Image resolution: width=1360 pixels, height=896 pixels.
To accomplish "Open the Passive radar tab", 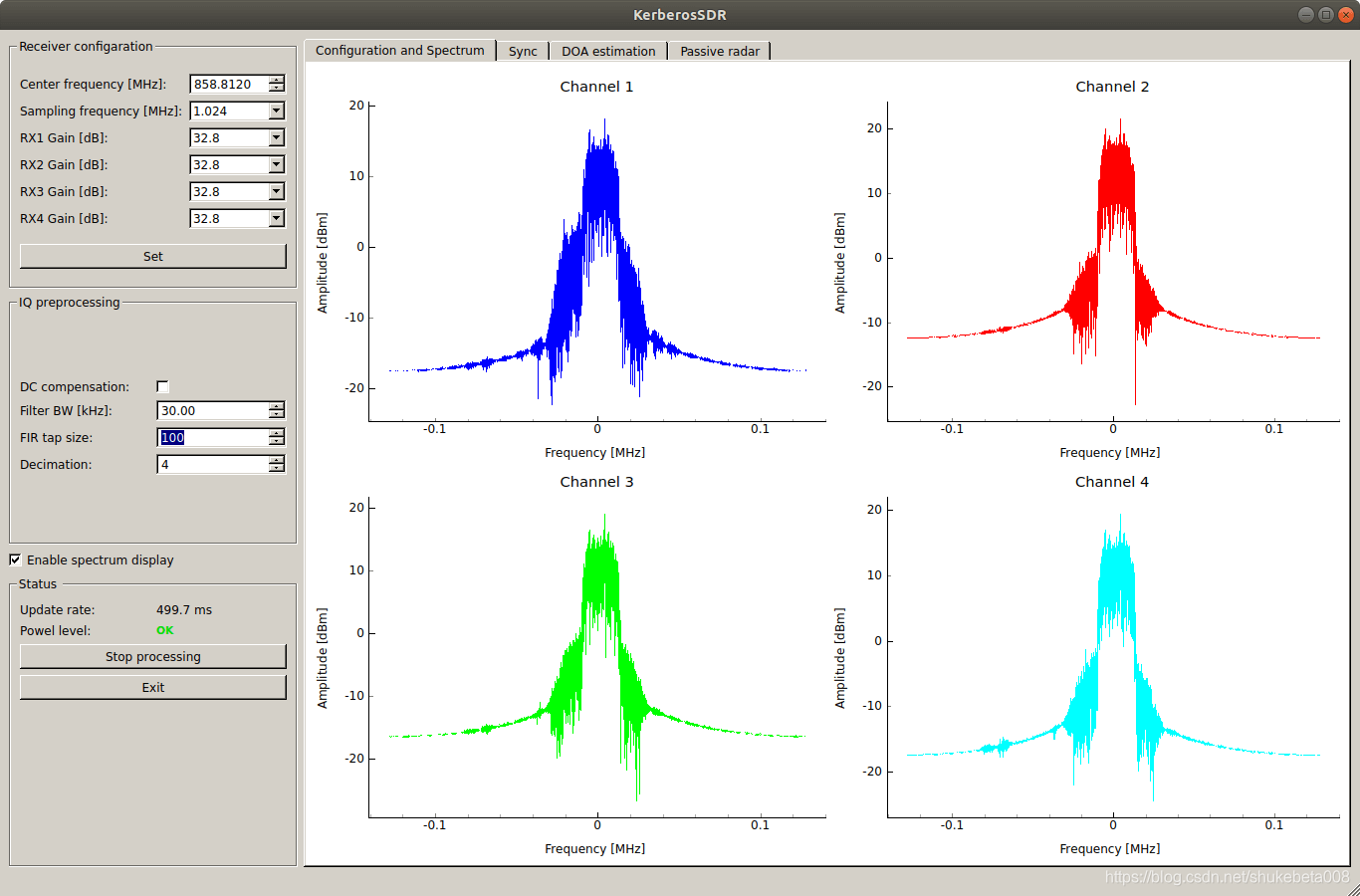I will 720,52.
